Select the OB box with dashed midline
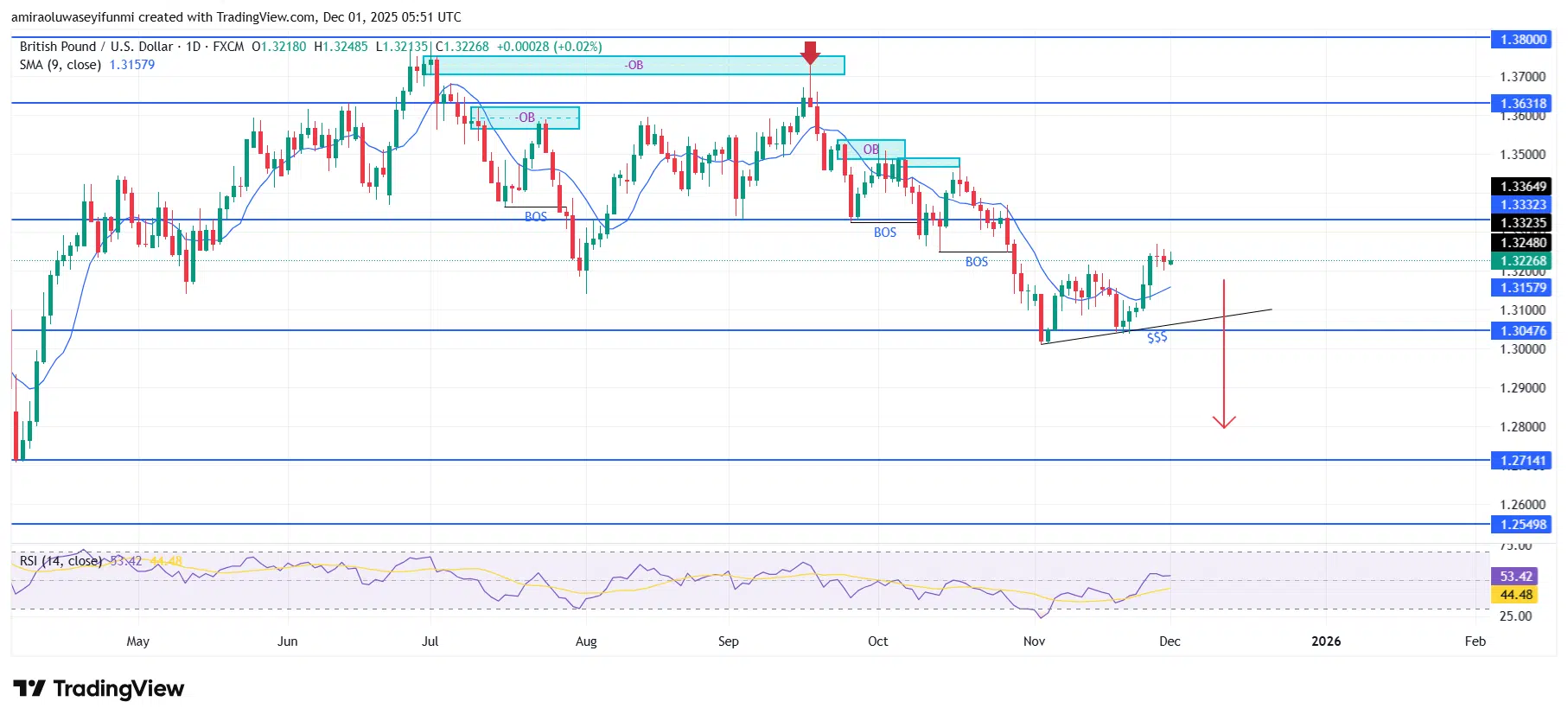This screenshot has height=721, width=1568. click(525, 118)
